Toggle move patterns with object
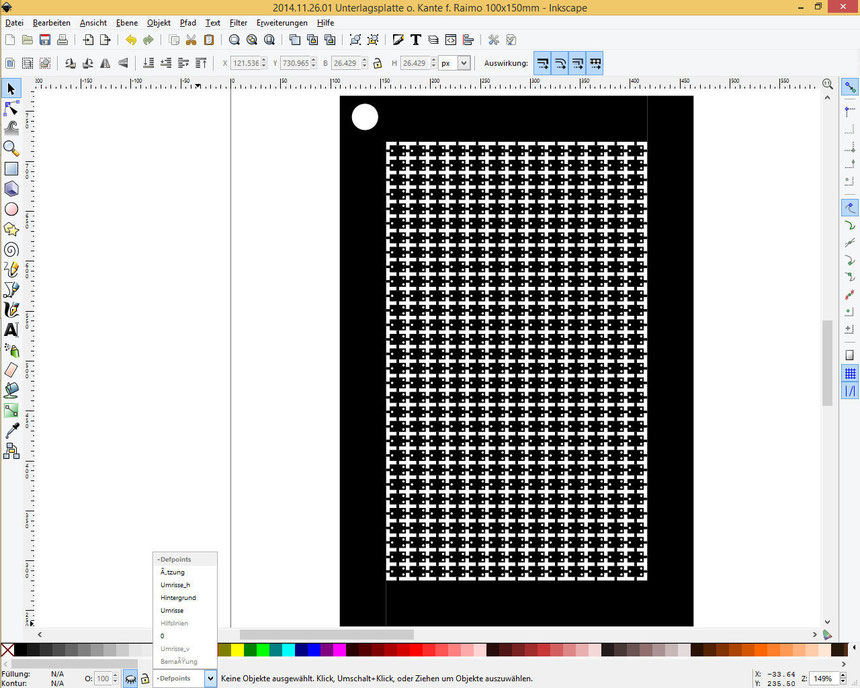The height and width of the screenshot is (688, 860). pyautogui.click(x=595, y=63)
